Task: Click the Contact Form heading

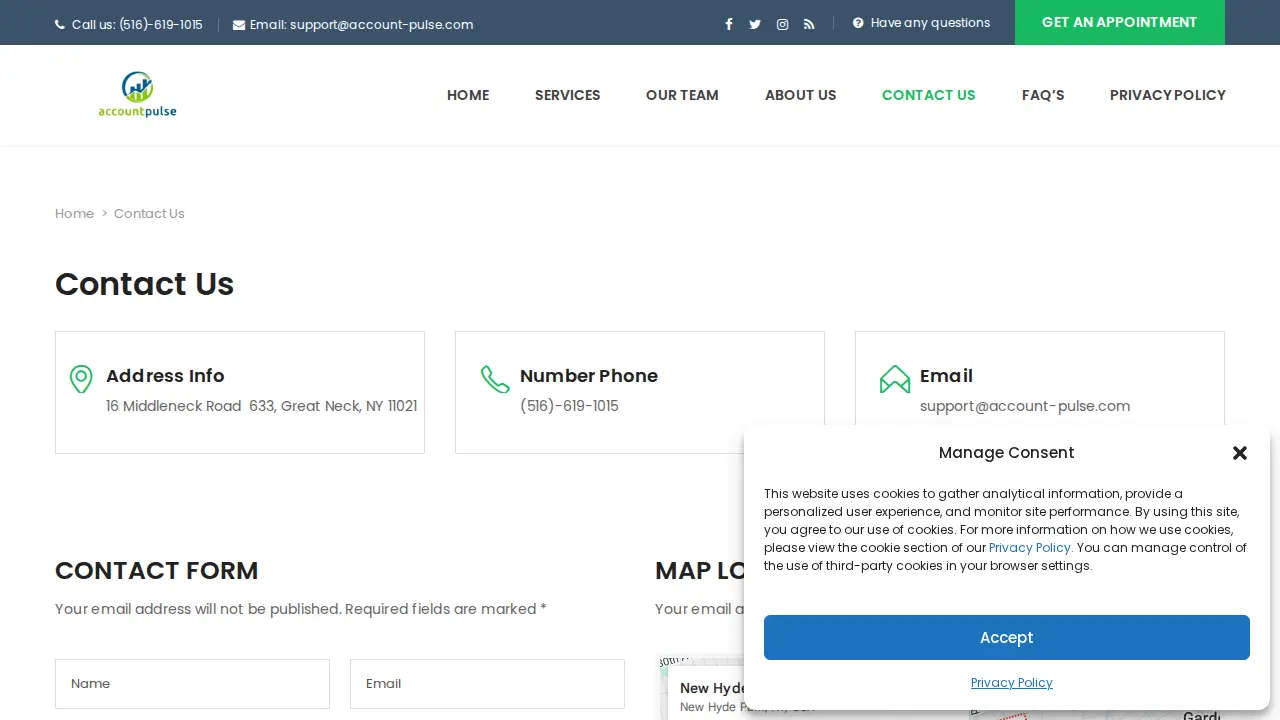Action: pos(157,570)
